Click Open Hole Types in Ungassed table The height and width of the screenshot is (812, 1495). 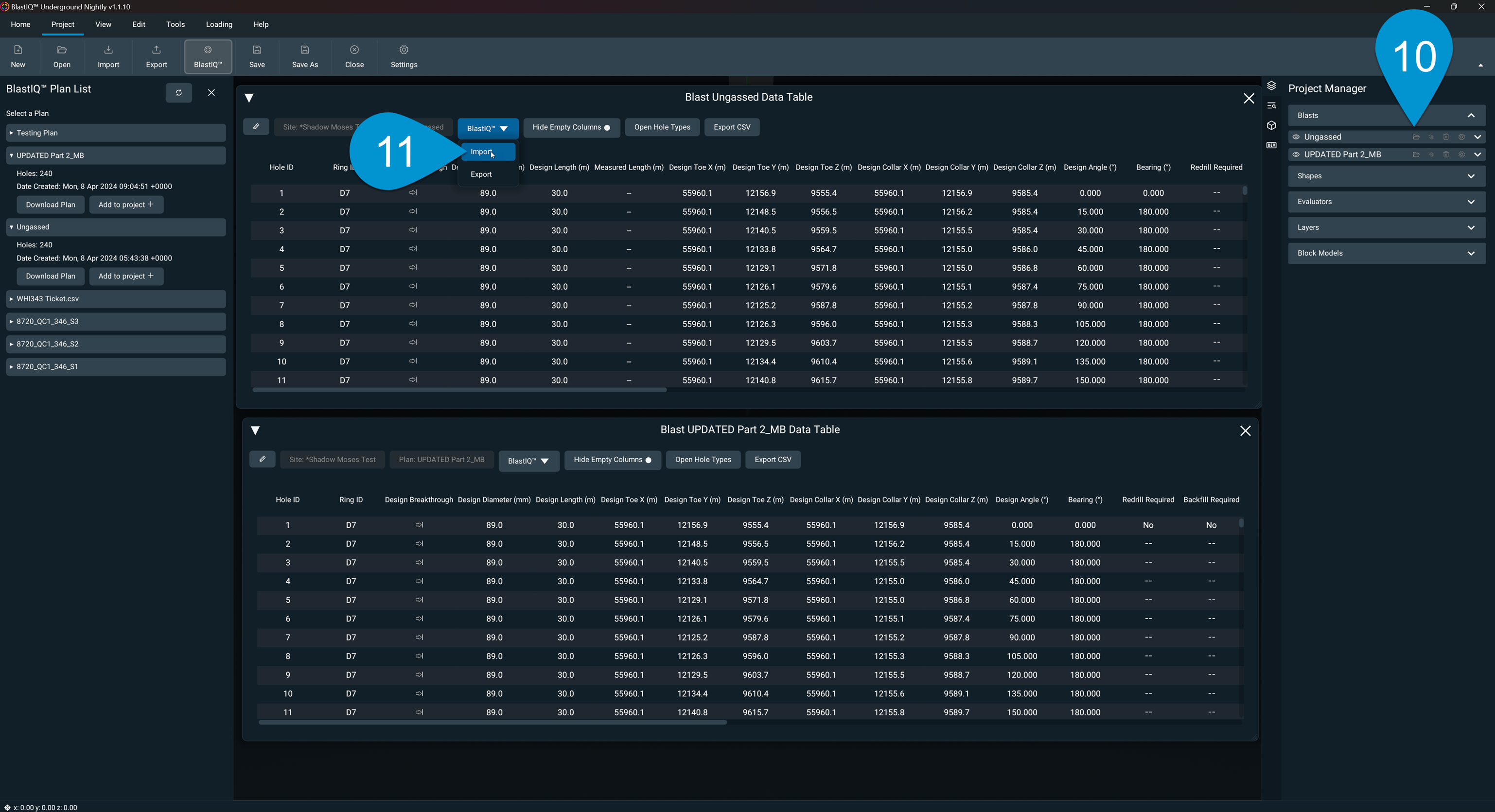pos(662,127)
